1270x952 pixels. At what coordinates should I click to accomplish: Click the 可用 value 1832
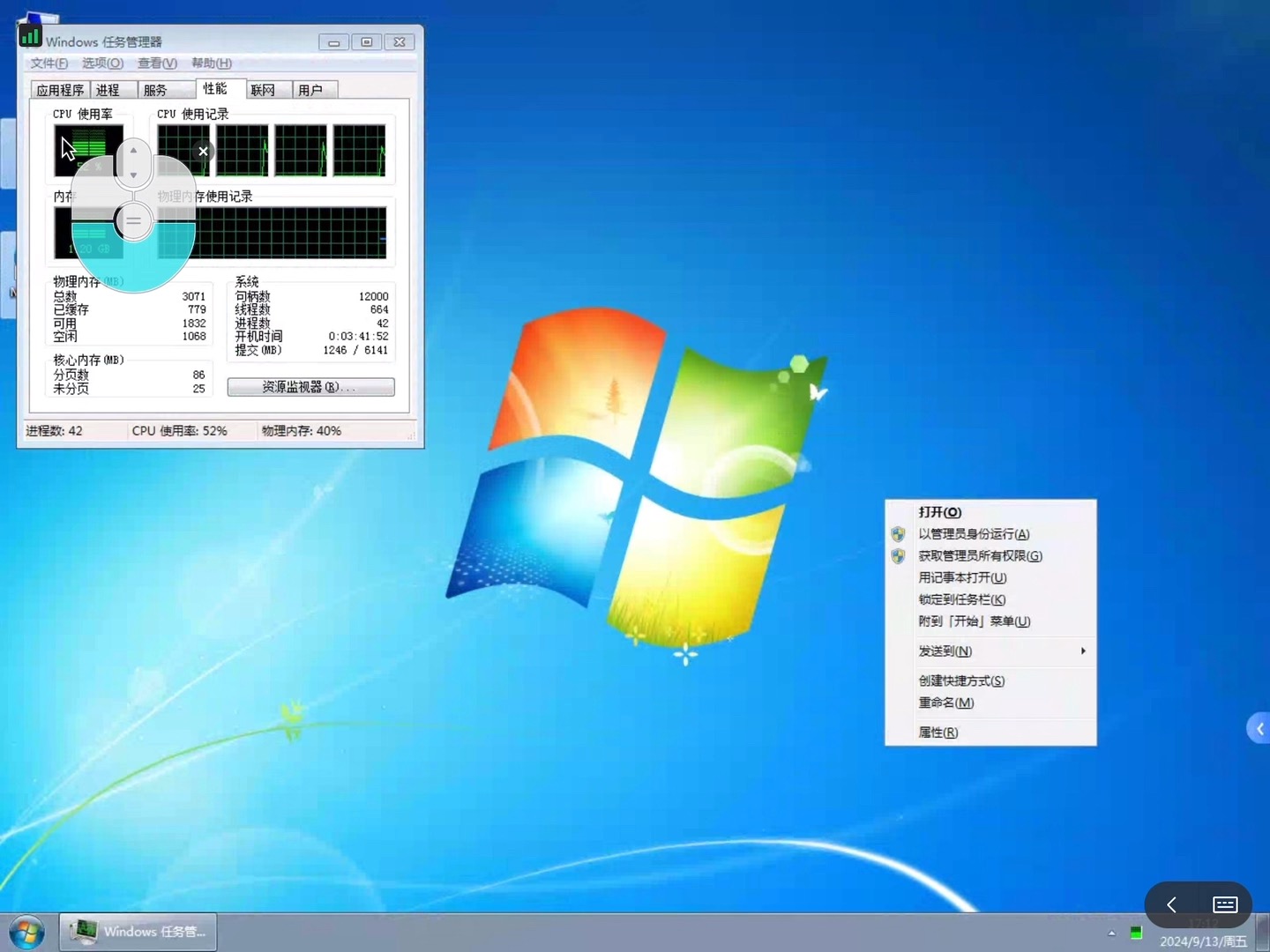click(x=194, y=324)
